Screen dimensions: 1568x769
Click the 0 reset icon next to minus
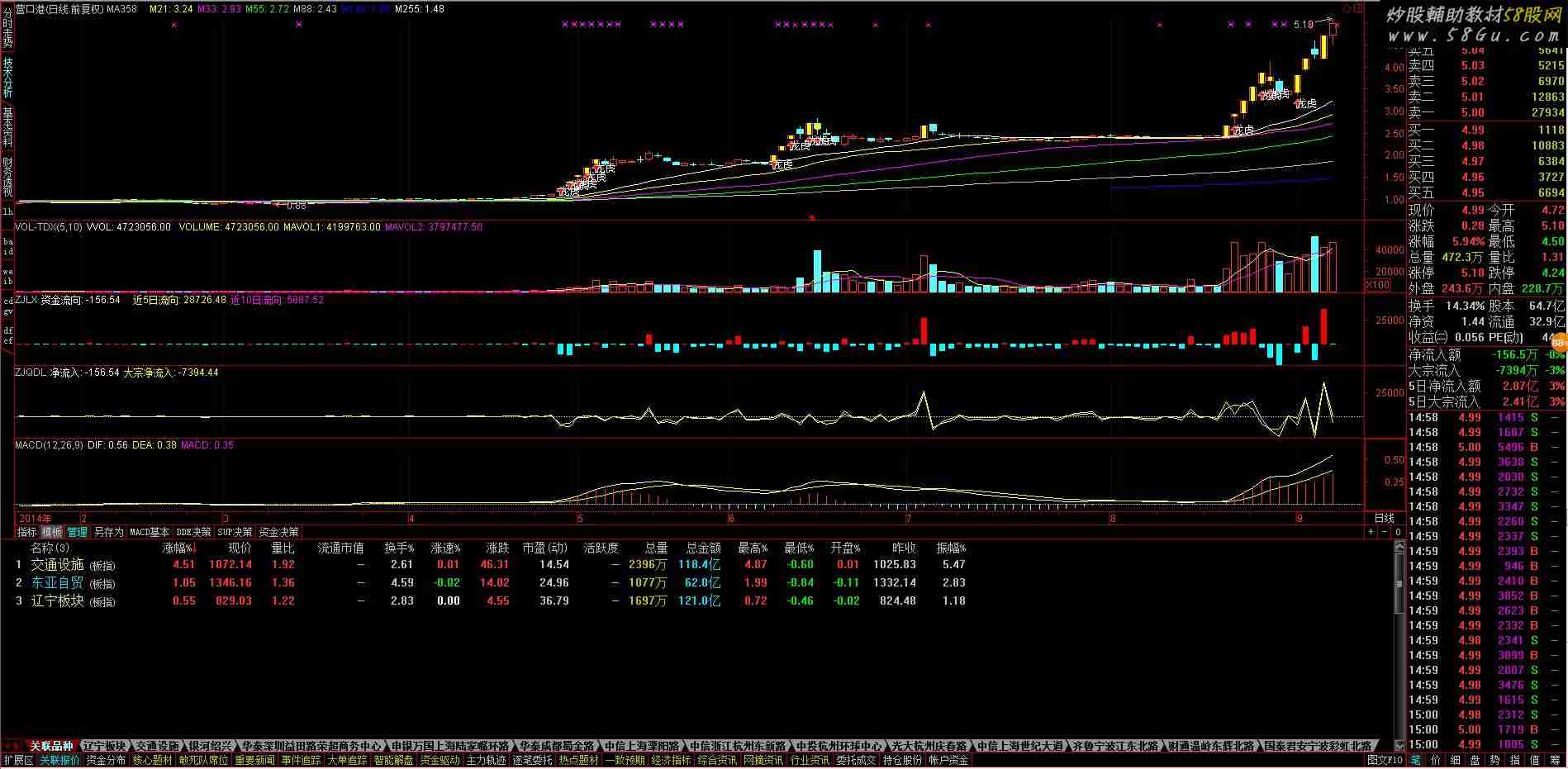1398,532
